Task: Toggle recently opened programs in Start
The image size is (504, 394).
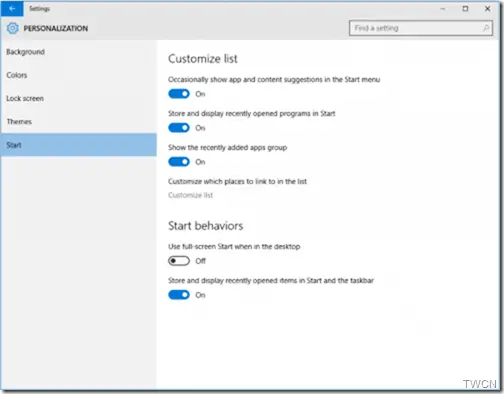Action: pyautogui.click(x=179, y=128)
